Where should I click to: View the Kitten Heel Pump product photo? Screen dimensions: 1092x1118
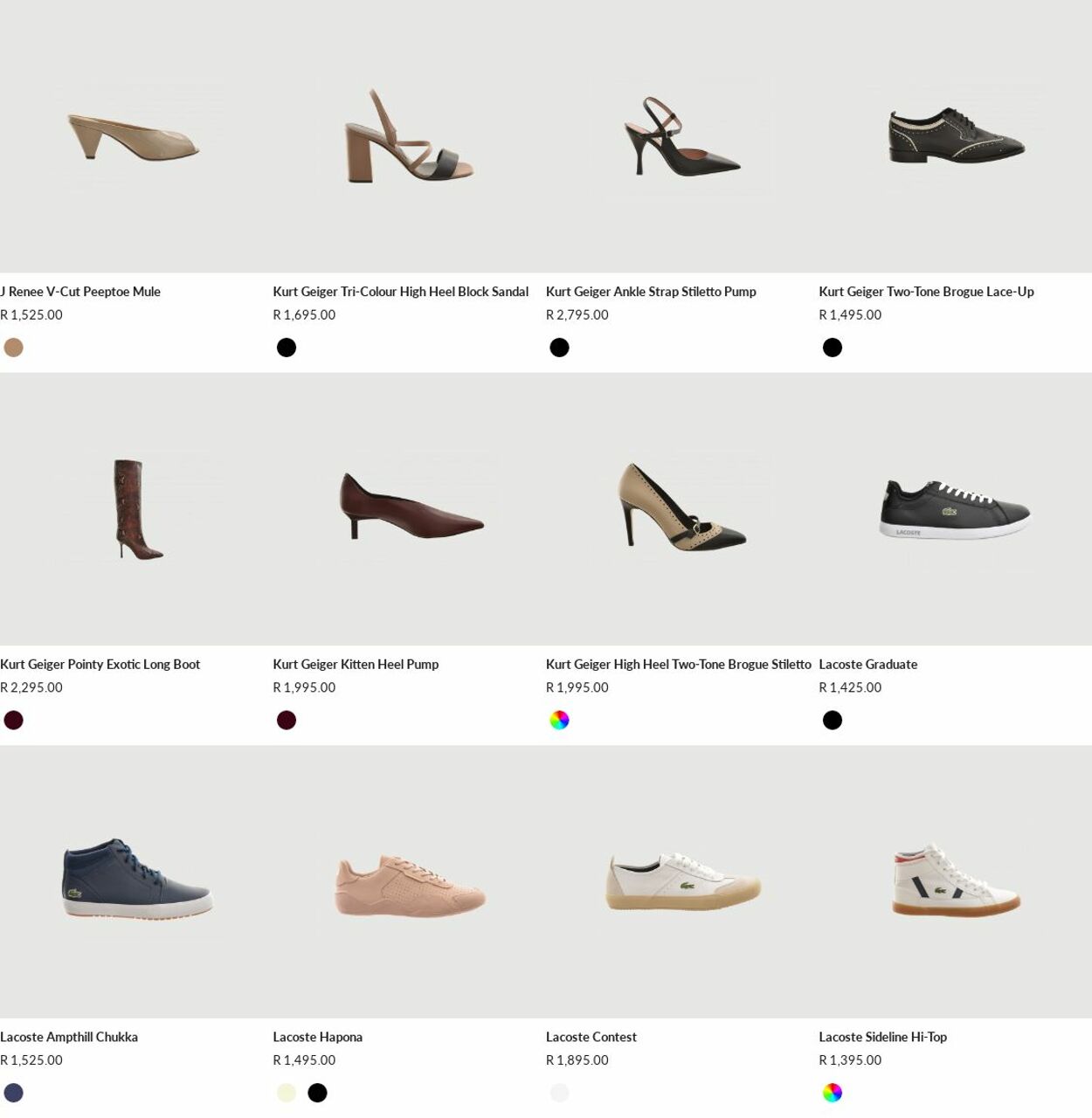coord(409,509)
